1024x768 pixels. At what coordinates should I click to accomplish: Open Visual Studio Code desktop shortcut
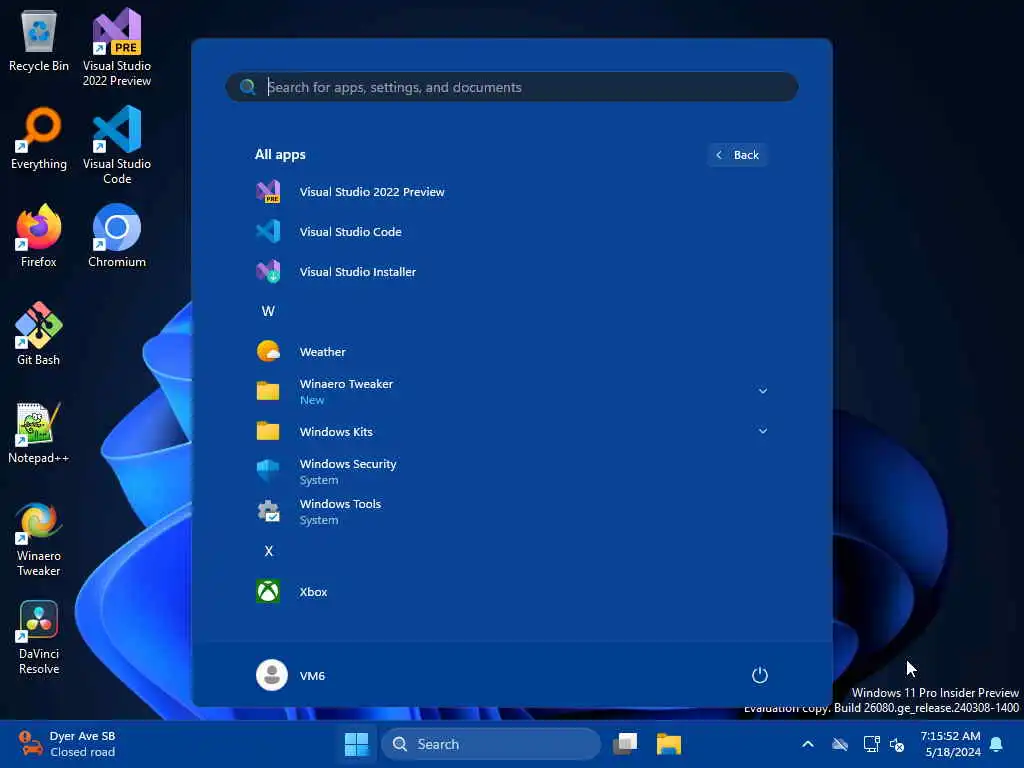click(x=117, y=145)
